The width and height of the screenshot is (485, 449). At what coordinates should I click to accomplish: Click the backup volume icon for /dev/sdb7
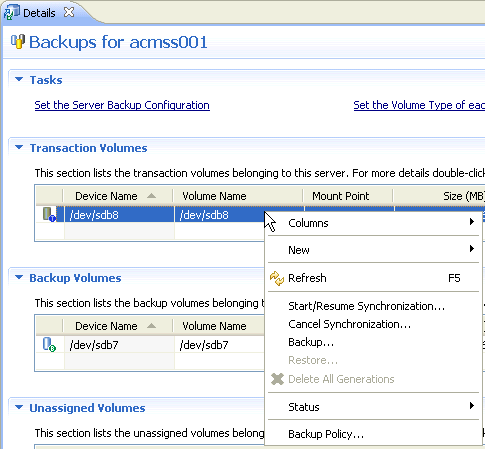click(49, 344)
